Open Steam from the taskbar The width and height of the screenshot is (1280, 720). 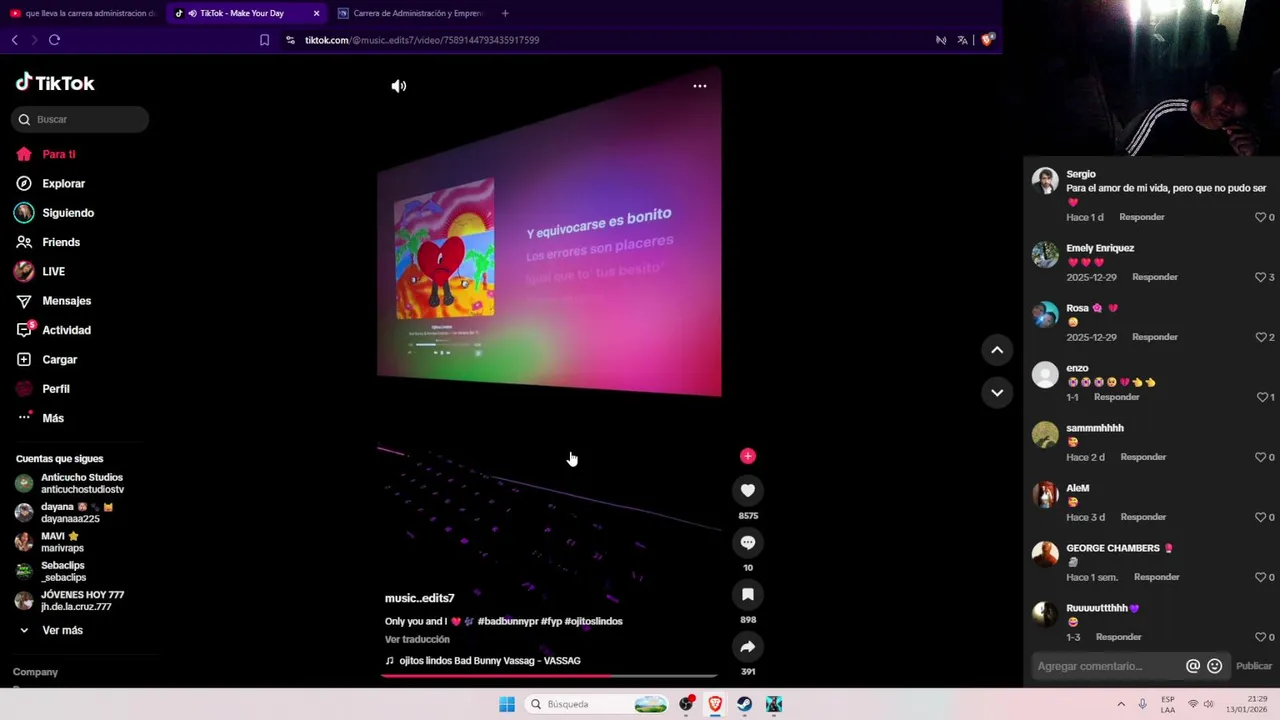pos(745,704)
